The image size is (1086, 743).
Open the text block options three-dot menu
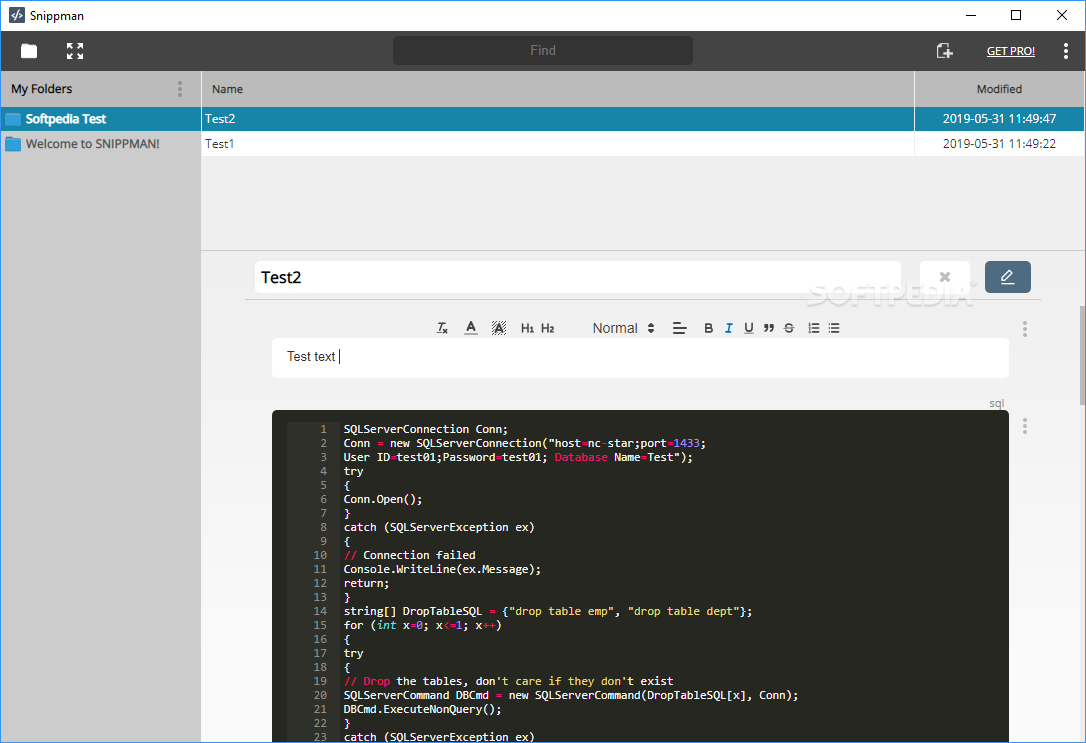point(1025,329)
